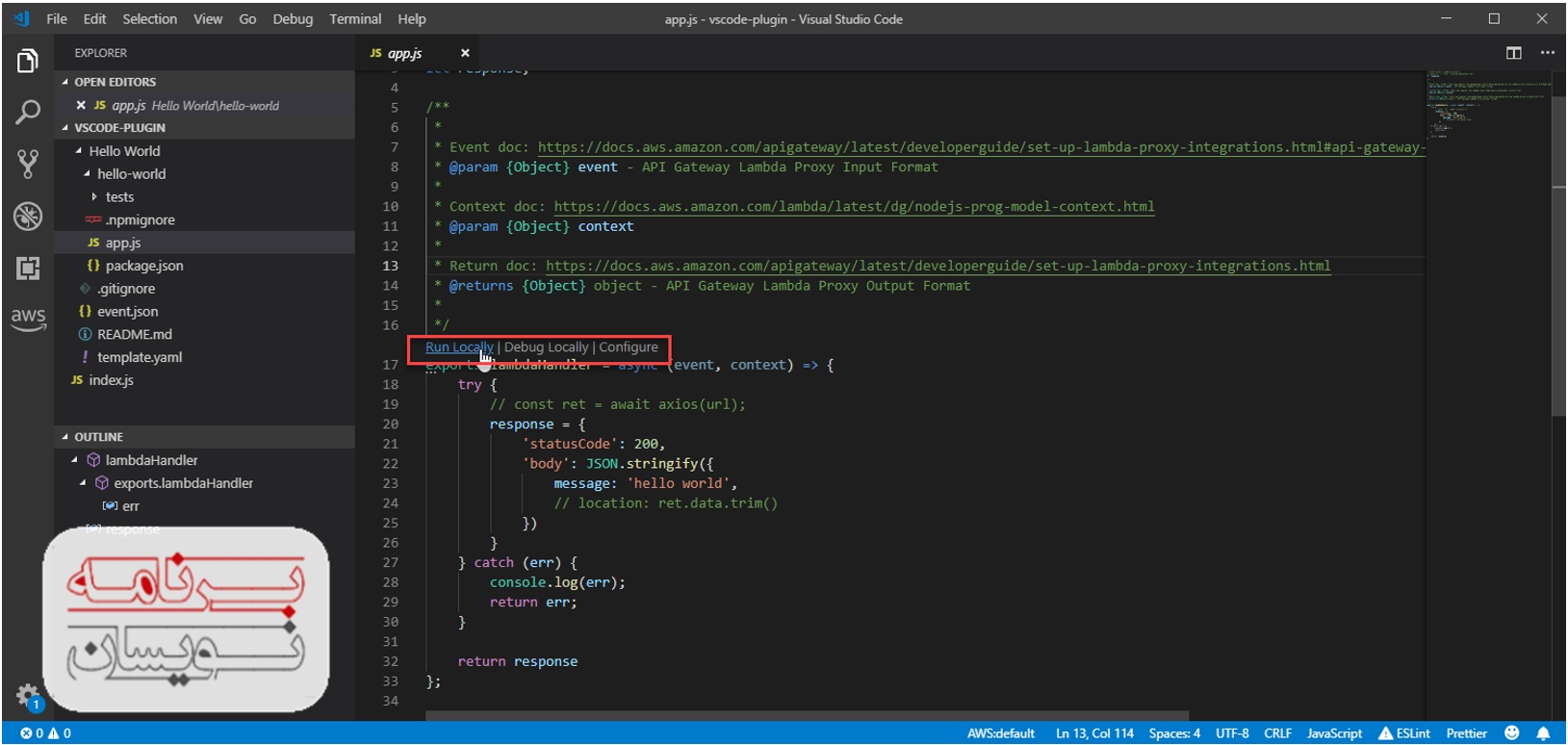
Task: Change line endings via CRLF item
Action: (1277, 732)
